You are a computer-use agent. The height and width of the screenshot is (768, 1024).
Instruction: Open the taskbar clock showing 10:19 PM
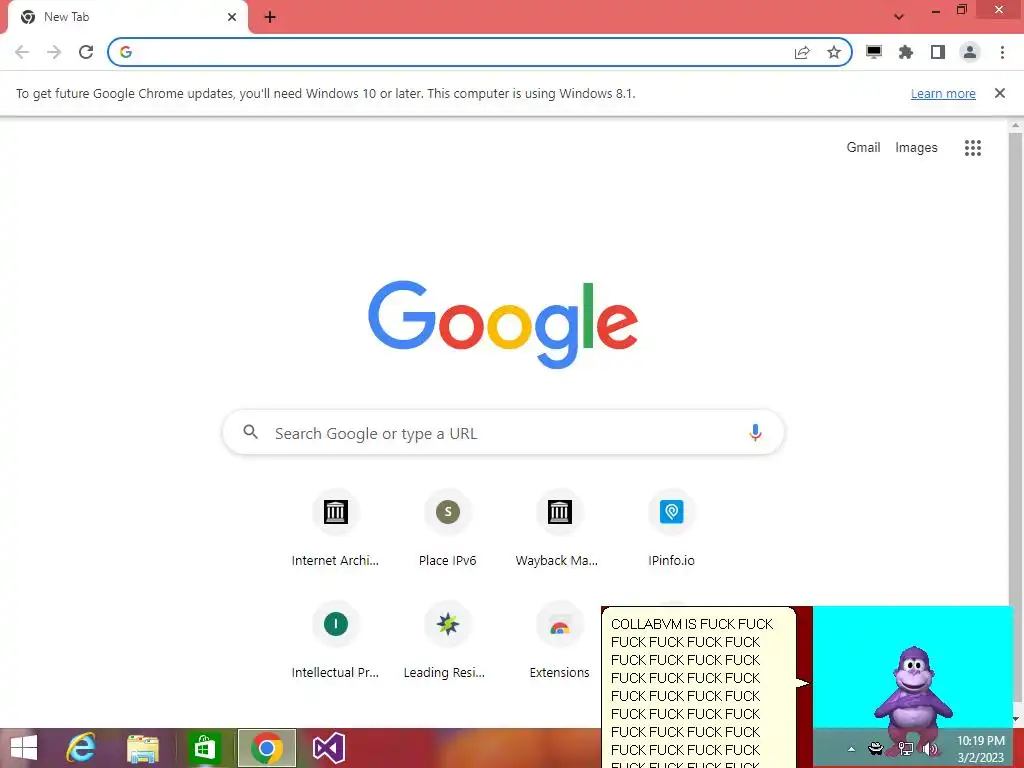pos(980,749)
